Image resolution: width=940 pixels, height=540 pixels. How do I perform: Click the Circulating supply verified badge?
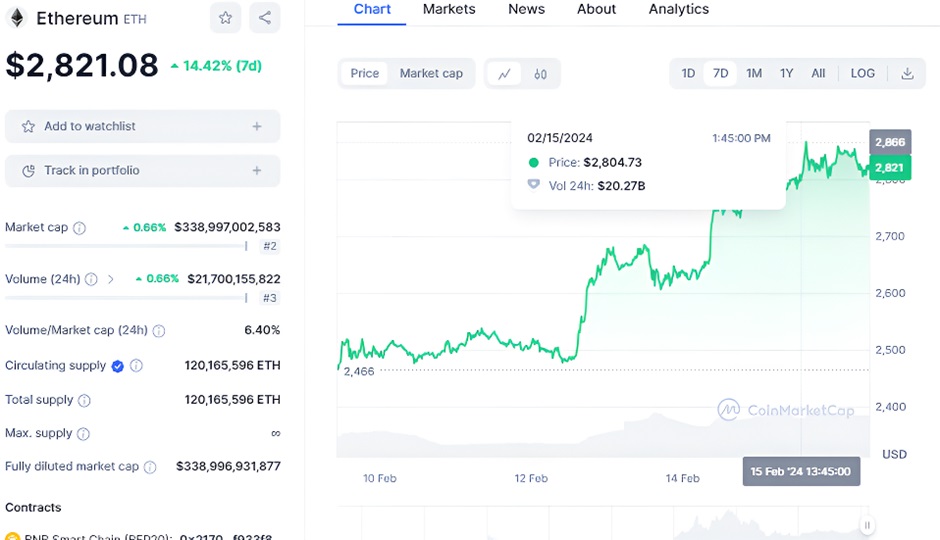tap(118, 366)
